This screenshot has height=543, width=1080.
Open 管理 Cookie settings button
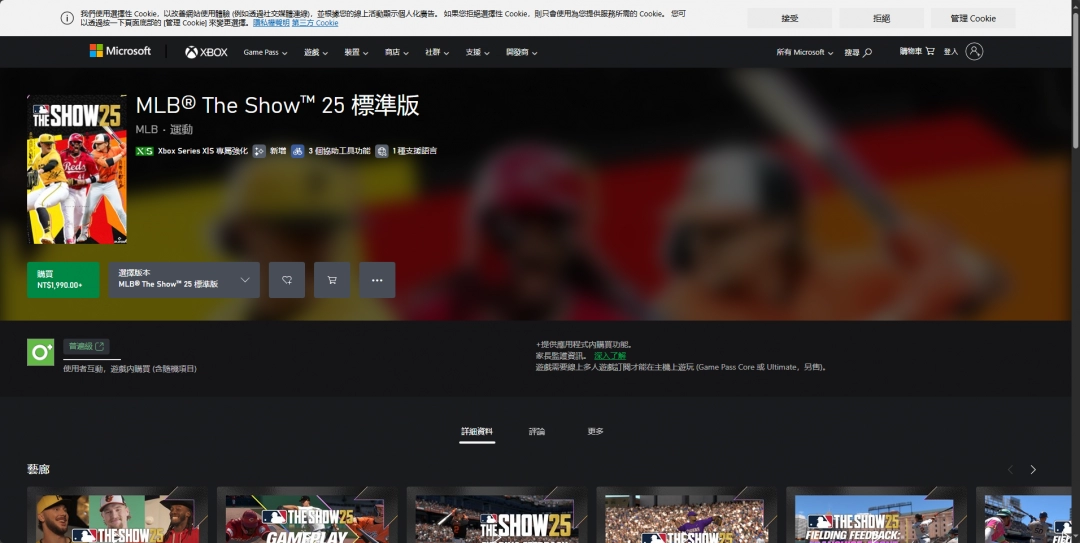tap(973, 19)
